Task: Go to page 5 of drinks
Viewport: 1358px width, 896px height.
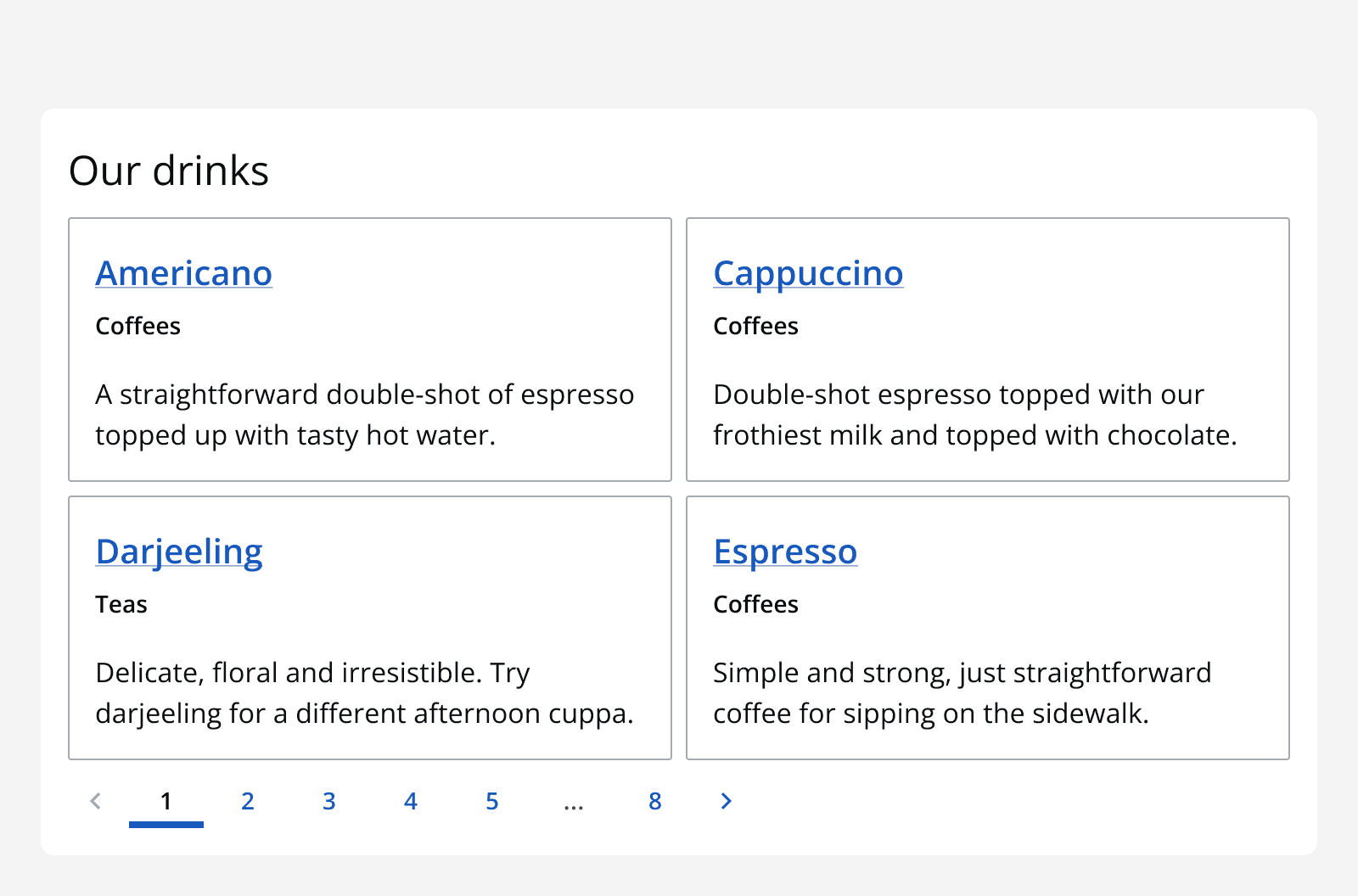Action: click(x=491, y=801)
